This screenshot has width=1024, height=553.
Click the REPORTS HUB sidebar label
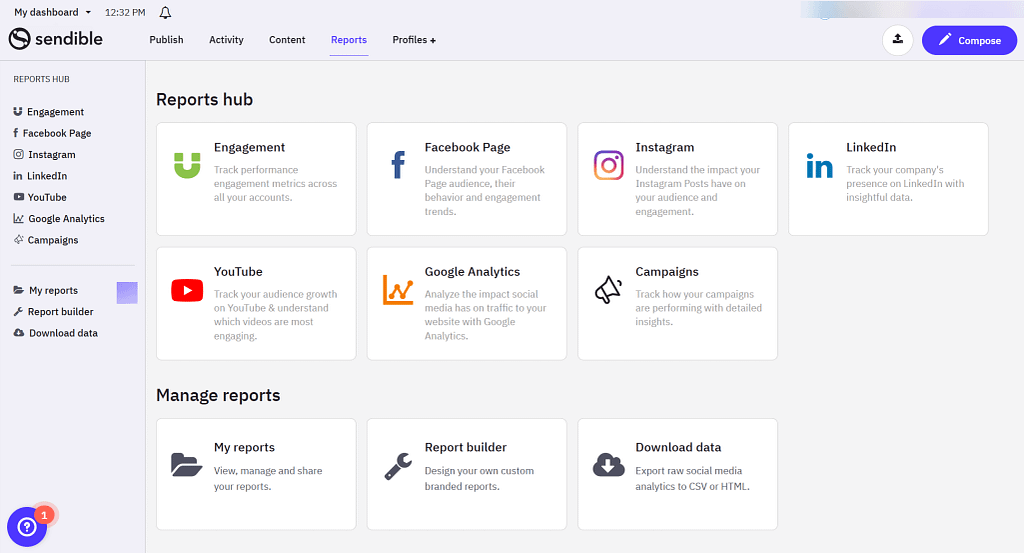click(x=41, y=79)
